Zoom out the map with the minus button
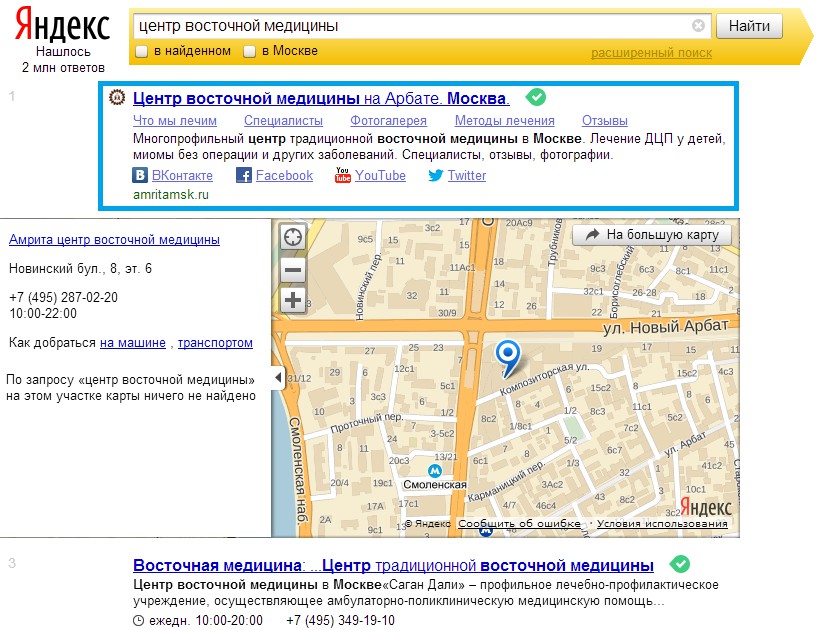Viewport: 818px width, 630px height. [293, 270]
